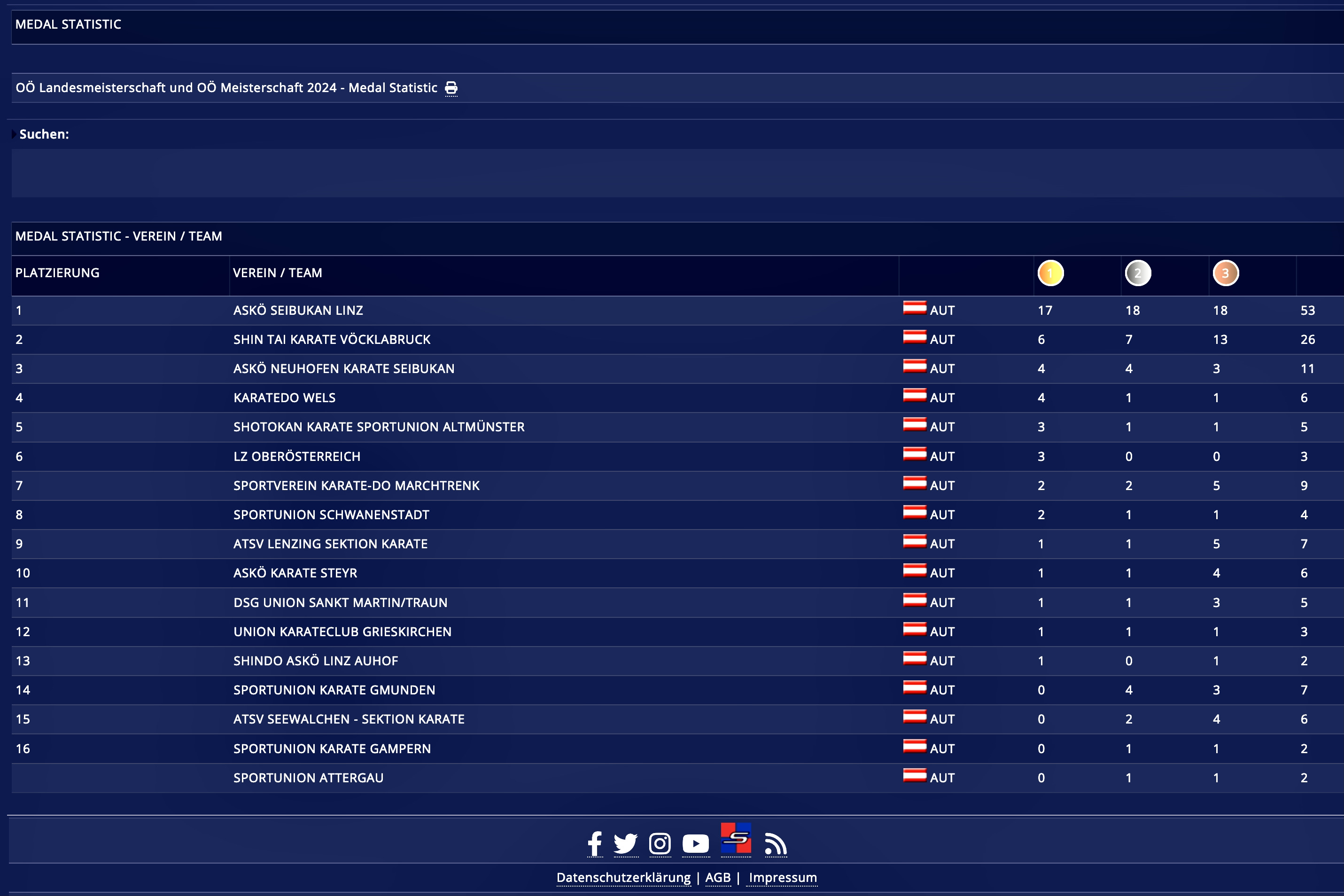This screenshot has width=1344, height=896.
Task: Click the print icon beside Medal Statistic title
Action: click(451, 88)
